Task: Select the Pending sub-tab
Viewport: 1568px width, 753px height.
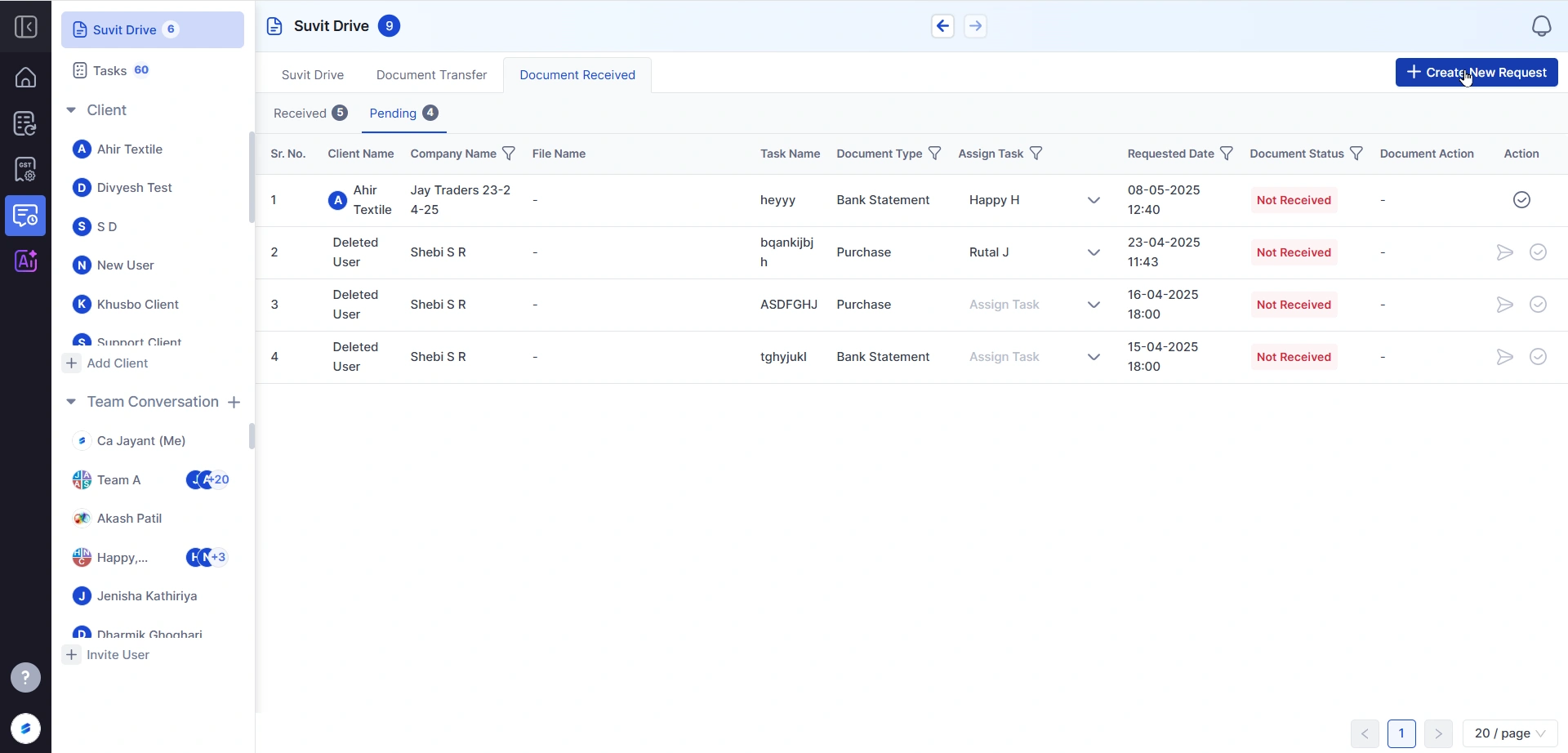Action: [403, 114]
